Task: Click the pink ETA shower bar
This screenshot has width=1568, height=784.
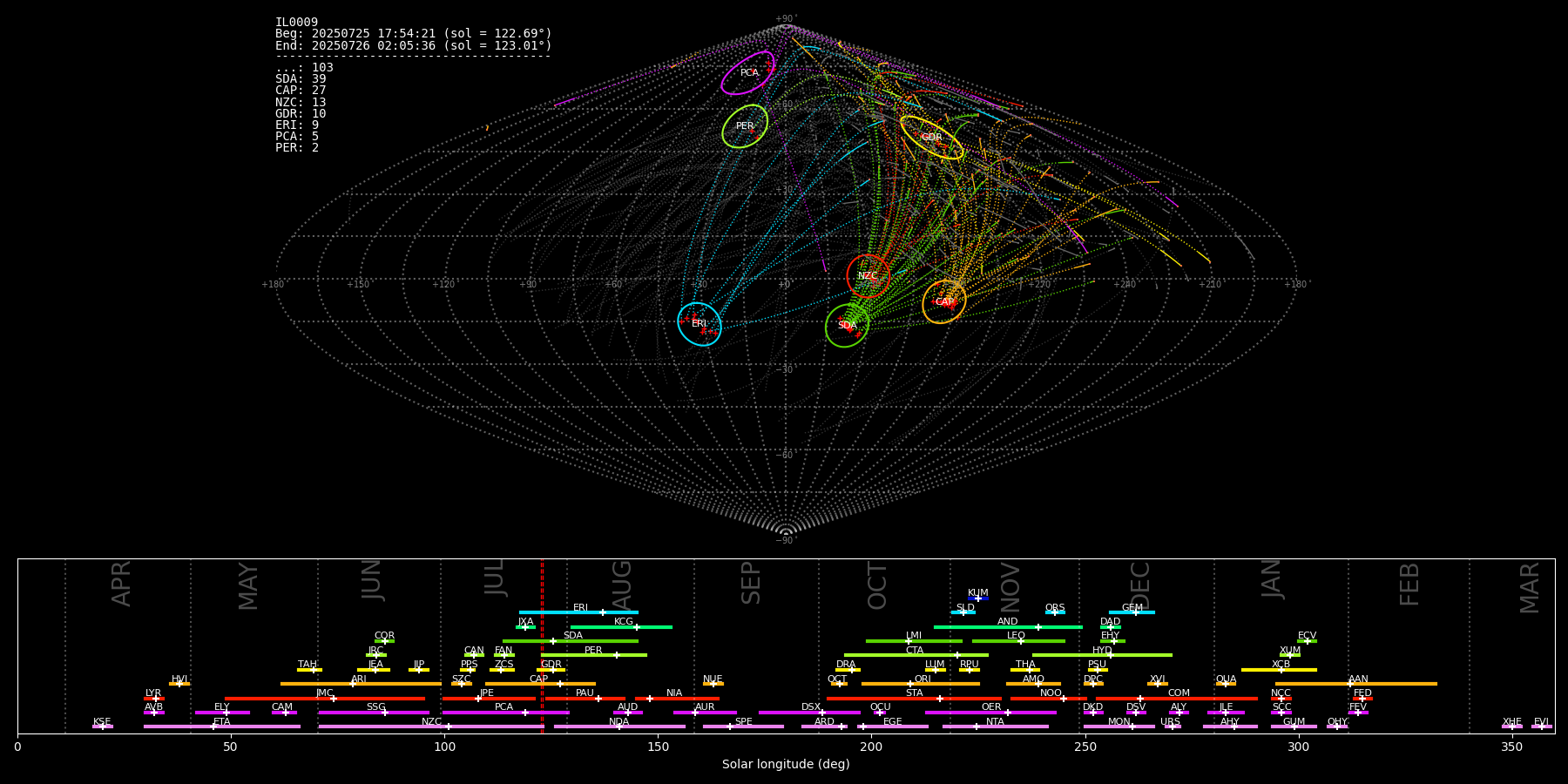Action: click(222, 727)
